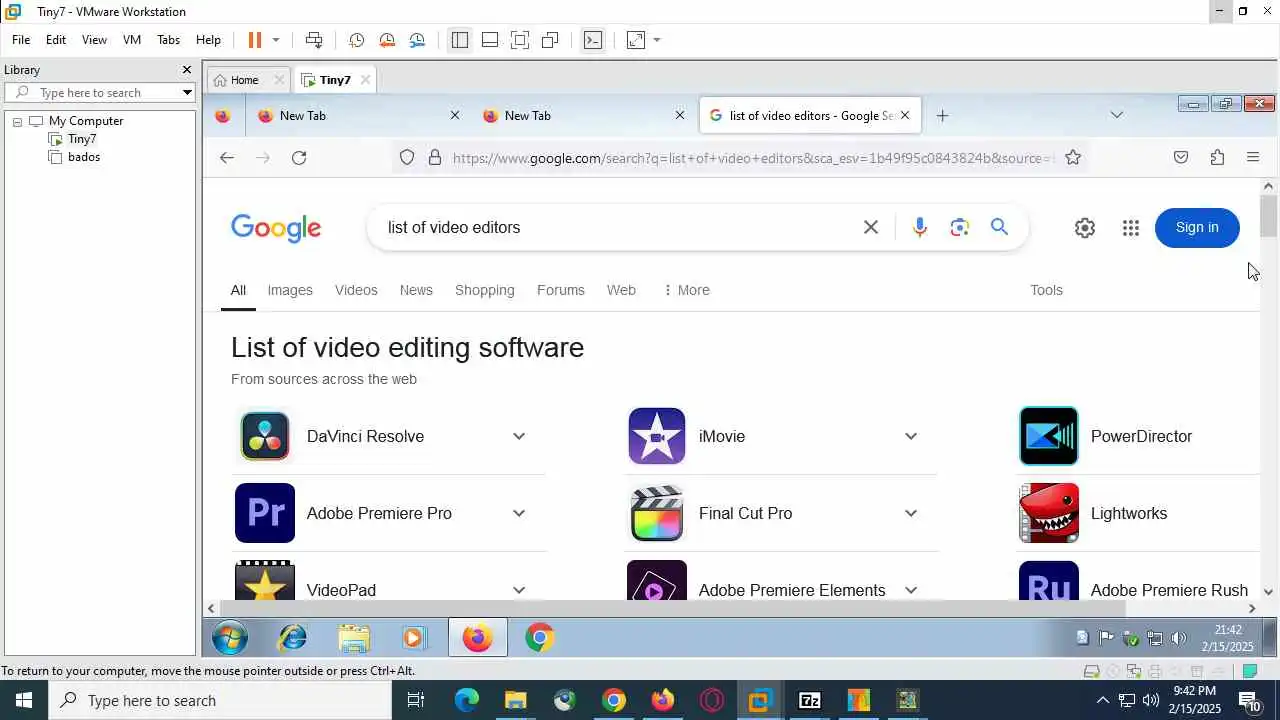1280x720 pixels.
Task: Switch to Shopping search results
Action: coord(485,290)
